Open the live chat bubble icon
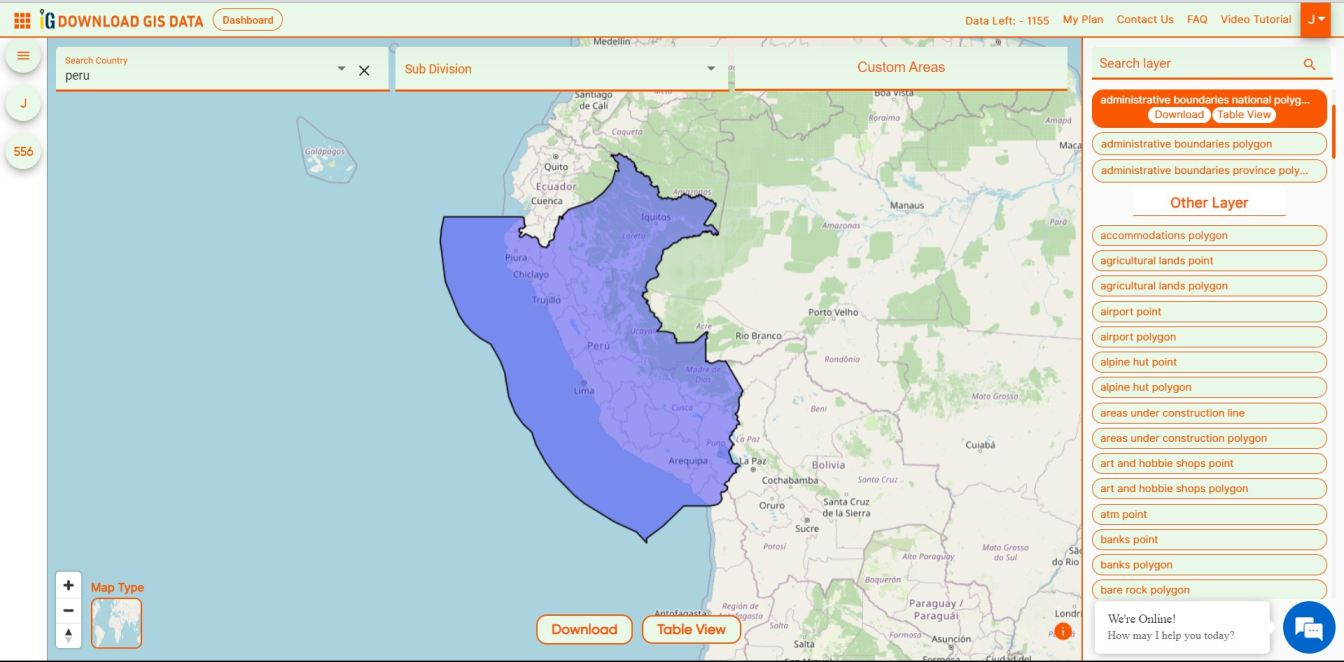The width and height of the screenshot is (1344, 662). tap(1307, 627)
